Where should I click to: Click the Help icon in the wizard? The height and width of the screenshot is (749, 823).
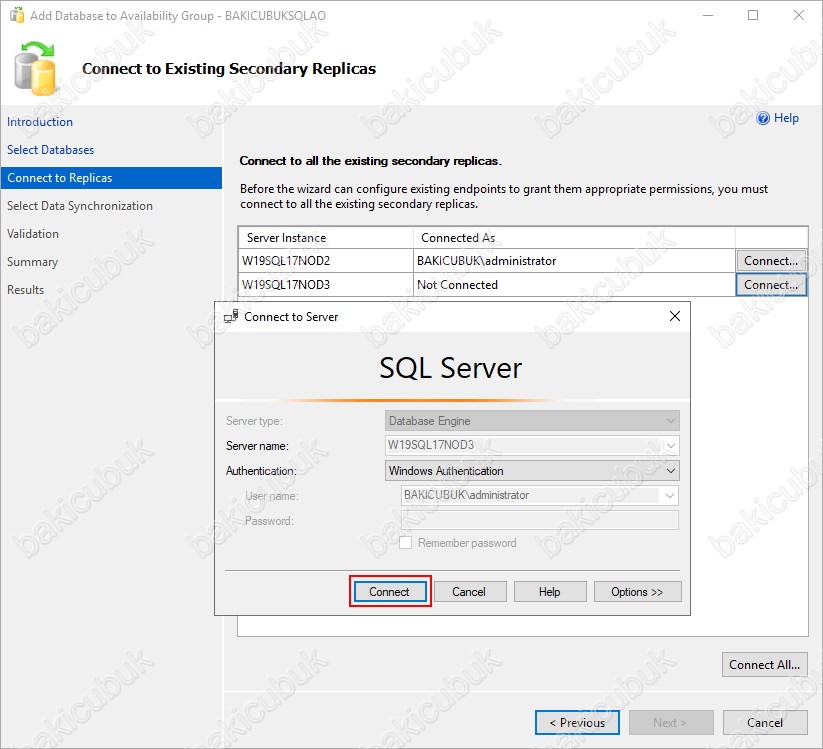[x=763, y=118]
